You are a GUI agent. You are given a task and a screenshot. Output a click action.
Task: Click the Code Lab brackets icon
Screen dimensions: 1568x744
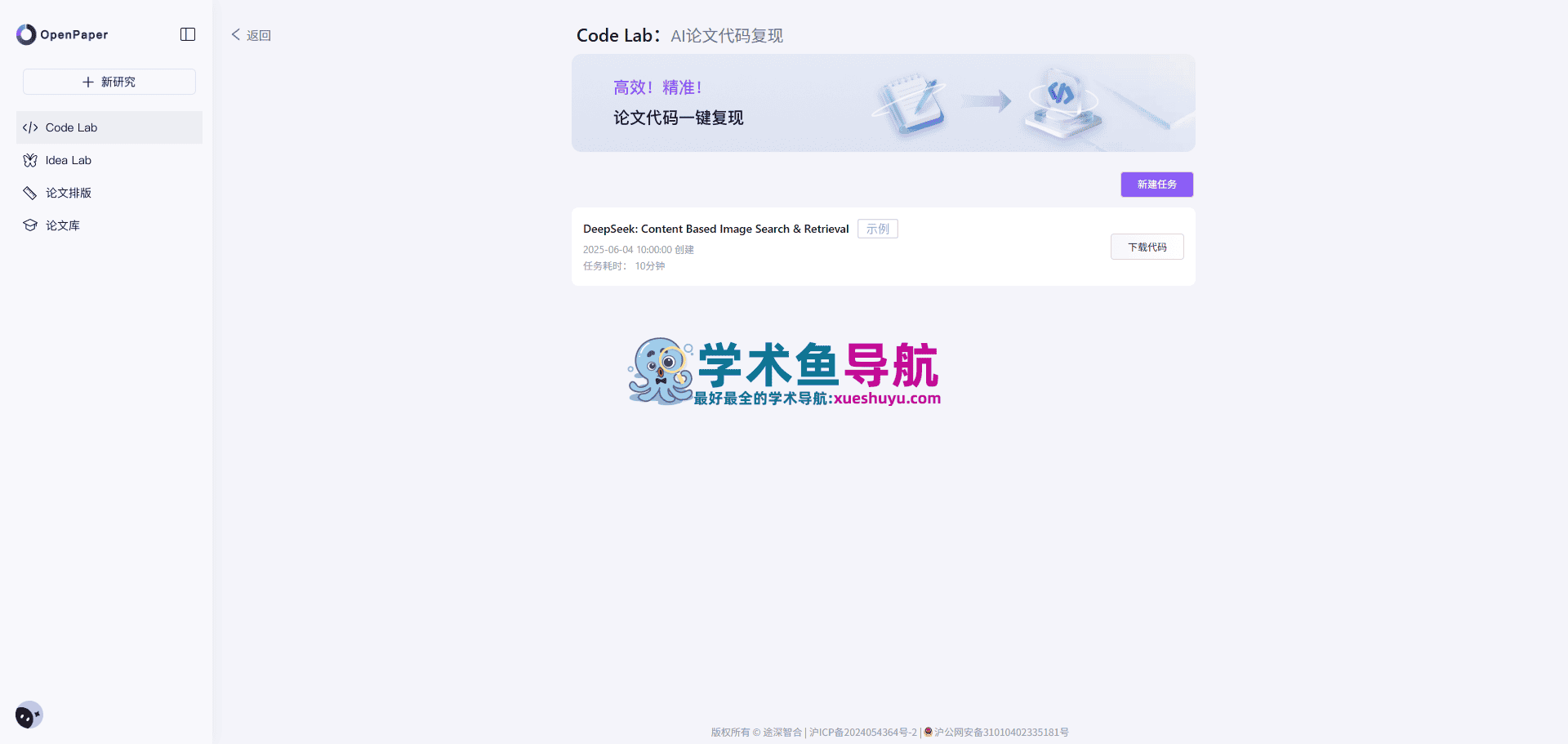pyautogui.click(x=30, y=127)
